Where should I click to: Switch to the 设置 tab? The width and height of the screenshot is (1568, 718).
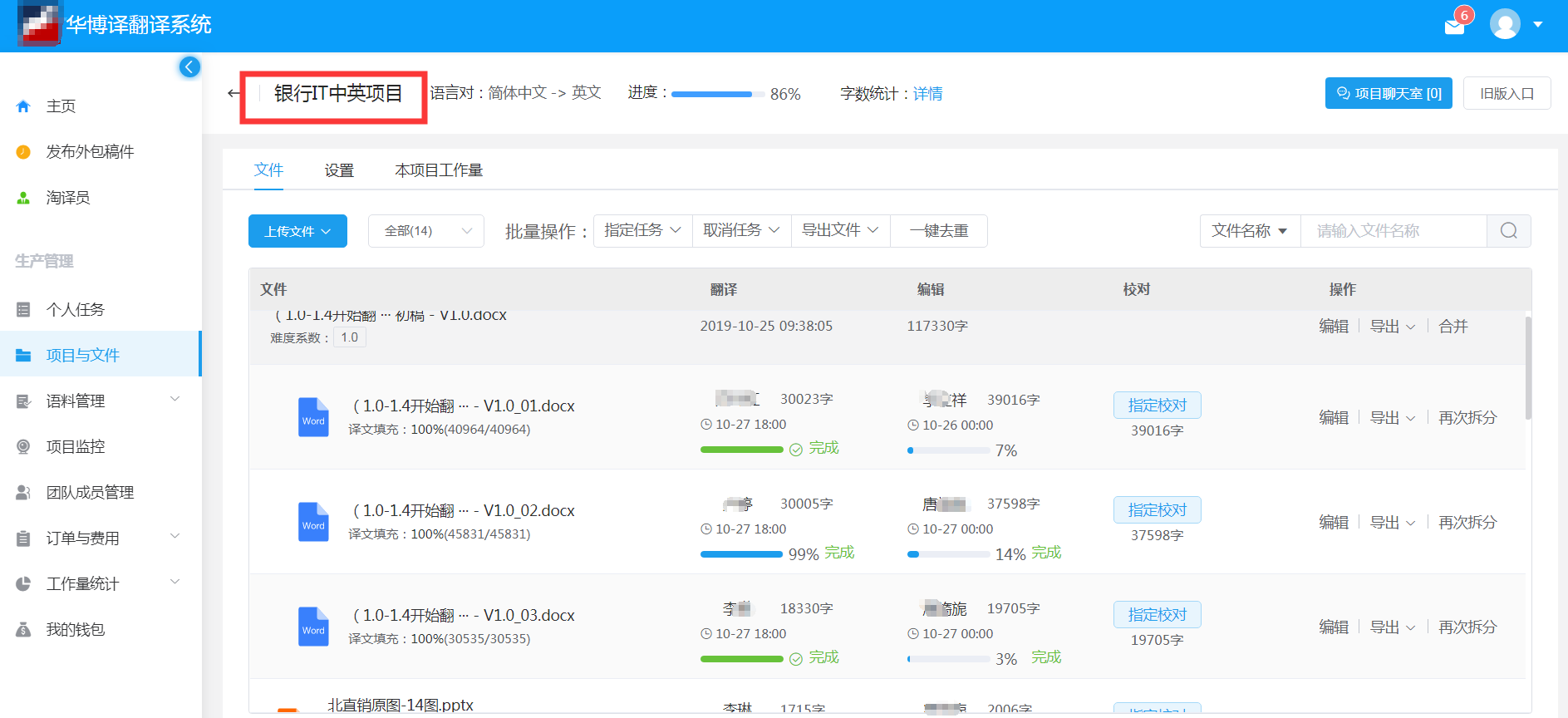[x=339, y=170]
